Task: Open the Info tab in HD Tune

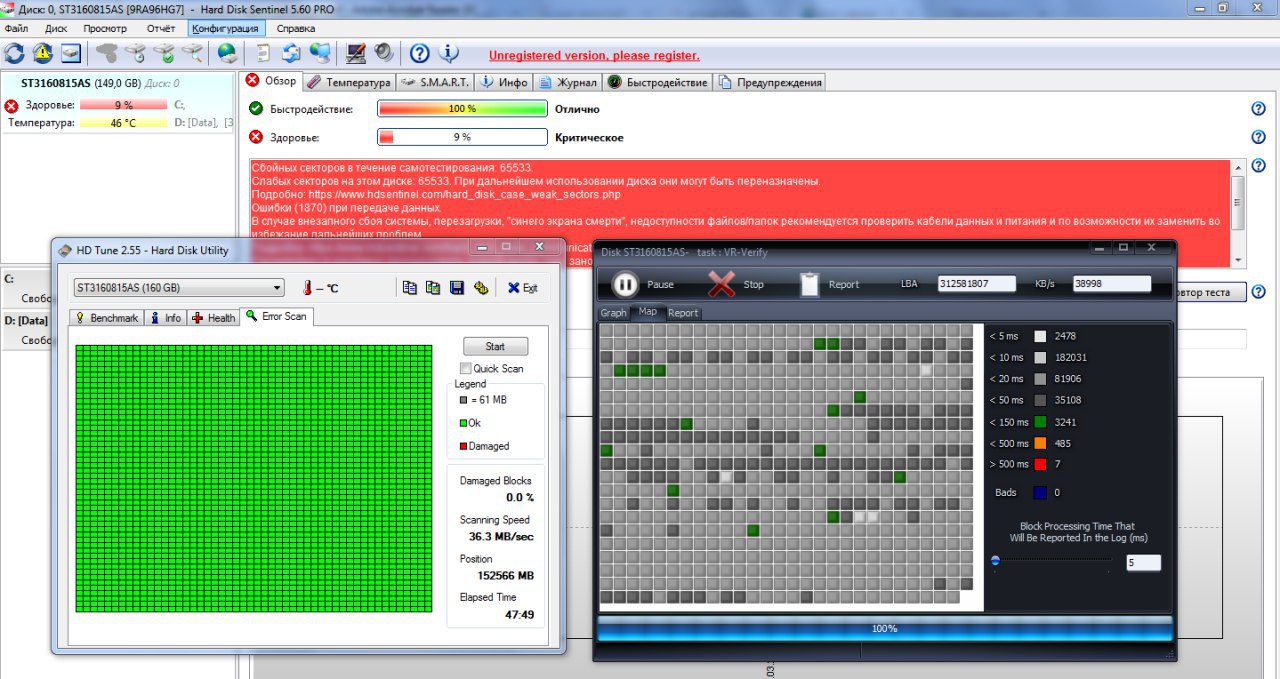Action: click(x=166, y=318)
